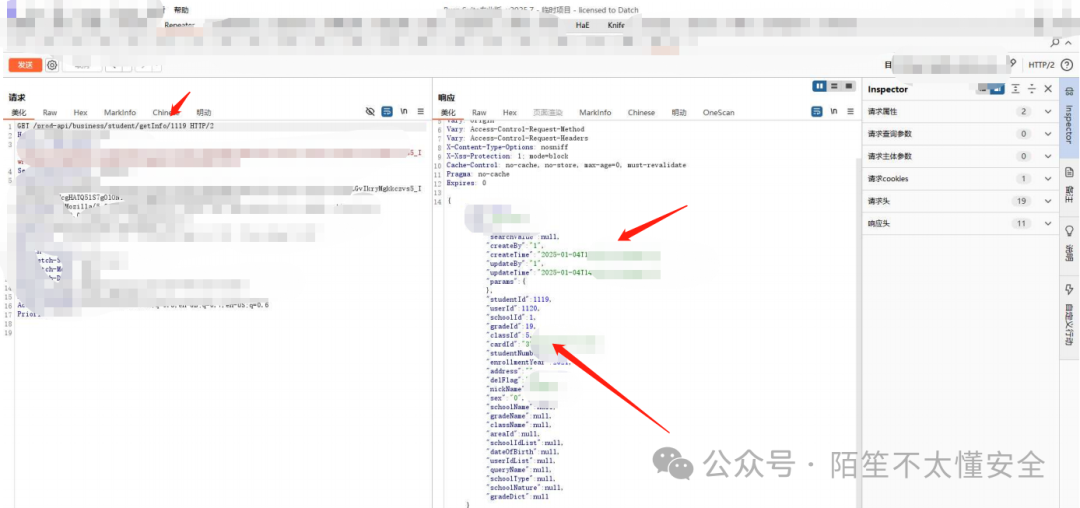Click the count badge 19 beside 请求头

tap(1021, 201)
